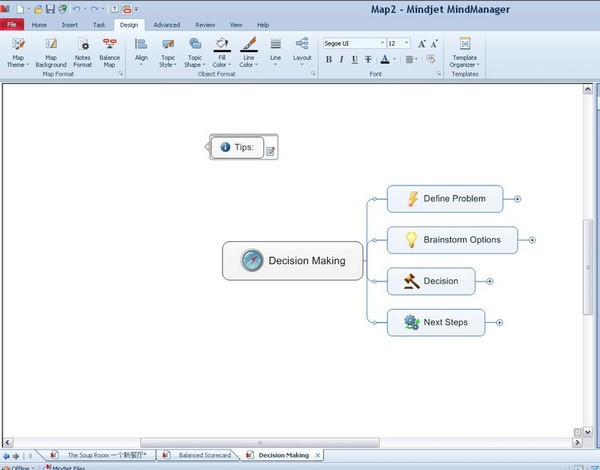Click the Map Background icon
The width and height of the screenshot is (600, 470).
(x=50, y=51)
